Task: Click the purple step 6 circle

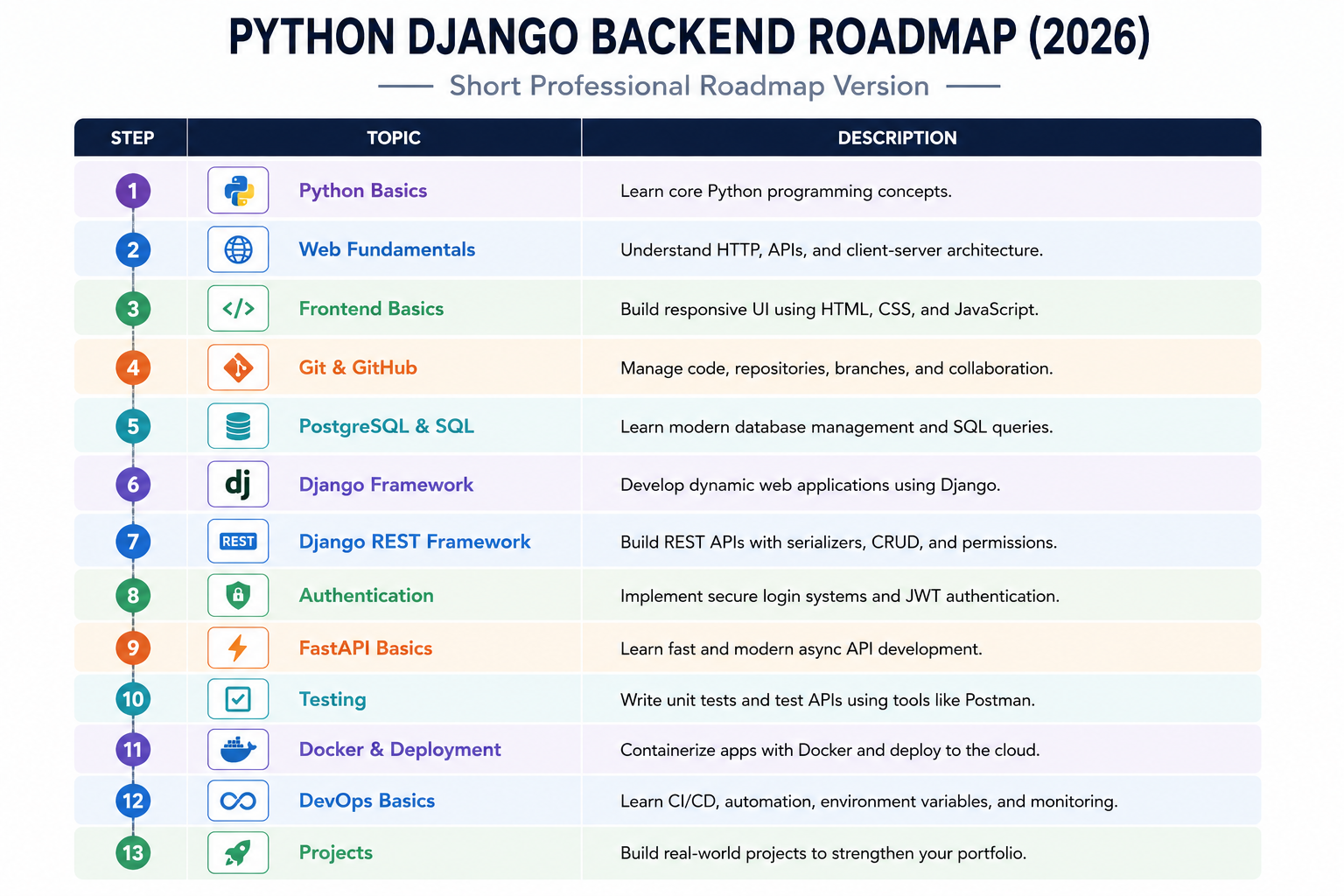Action: [x=133, y=484]
